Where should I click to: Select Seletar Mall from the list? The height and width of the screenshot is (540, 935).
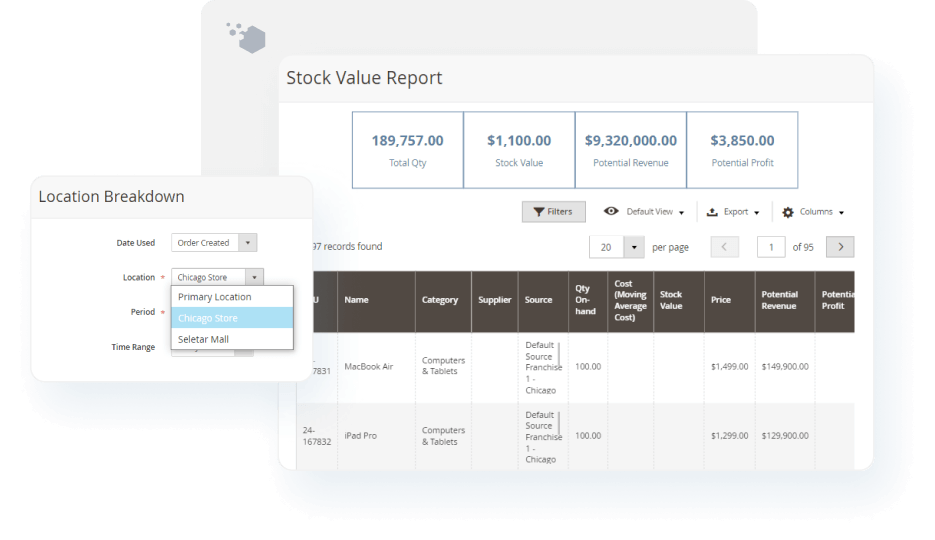pyautogui.click(x=203, y=339)
